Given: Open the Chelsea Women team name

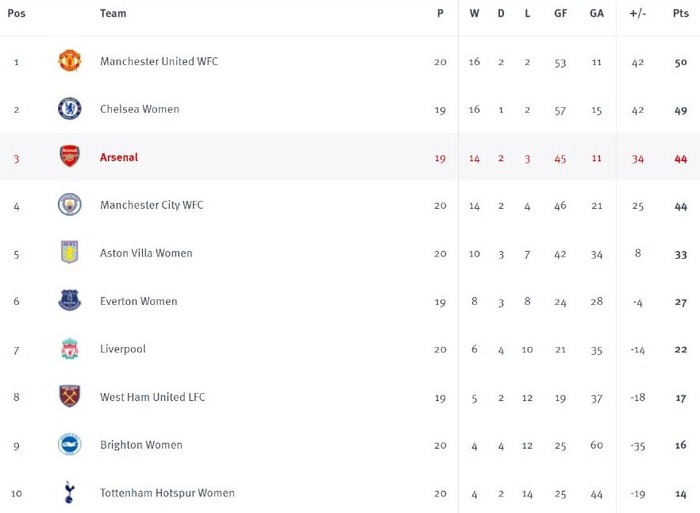Looking at the screenshot, I should tap(140, 109).
